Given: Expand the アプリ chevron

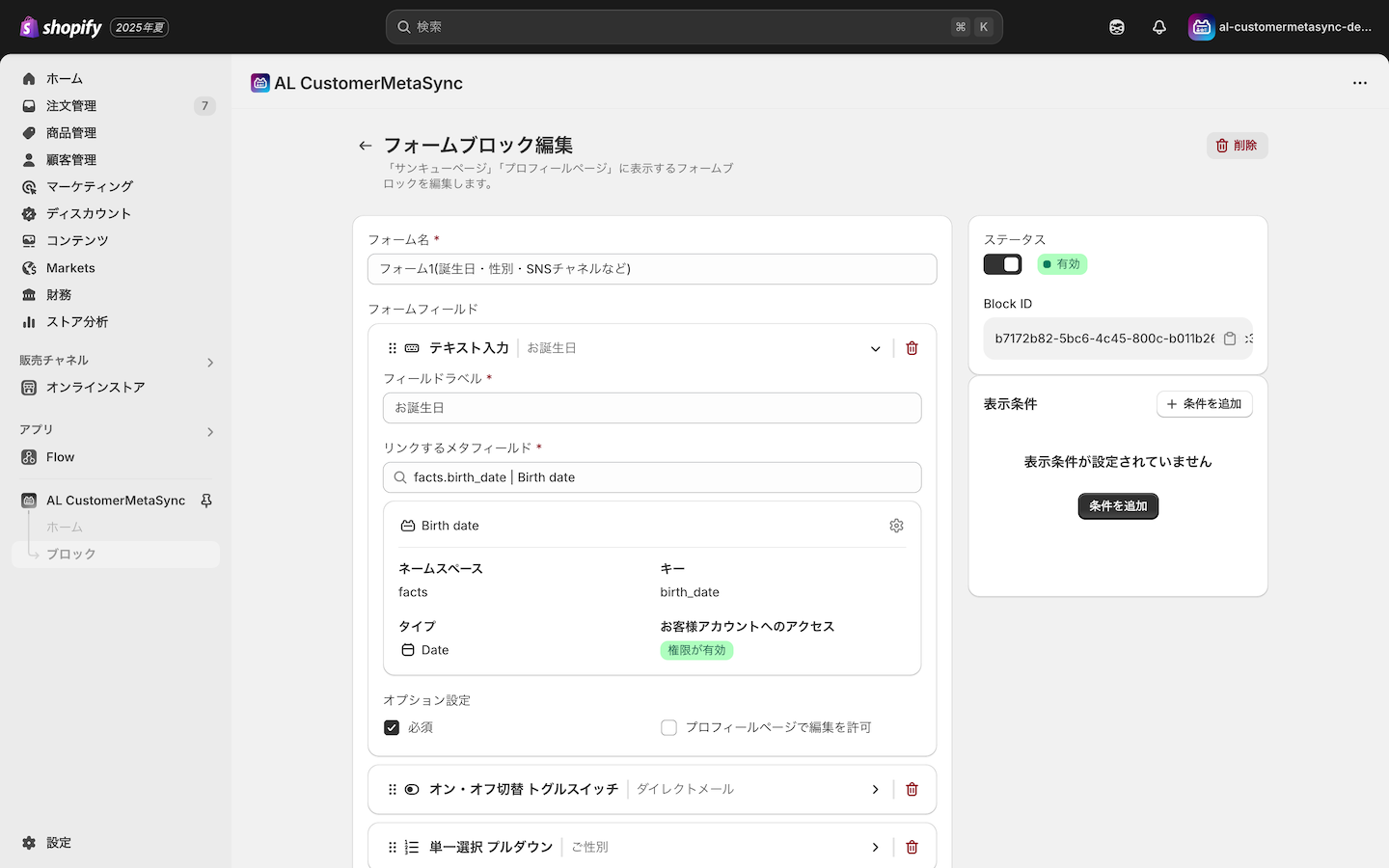Looking at the screenshot, I should 210,432.
